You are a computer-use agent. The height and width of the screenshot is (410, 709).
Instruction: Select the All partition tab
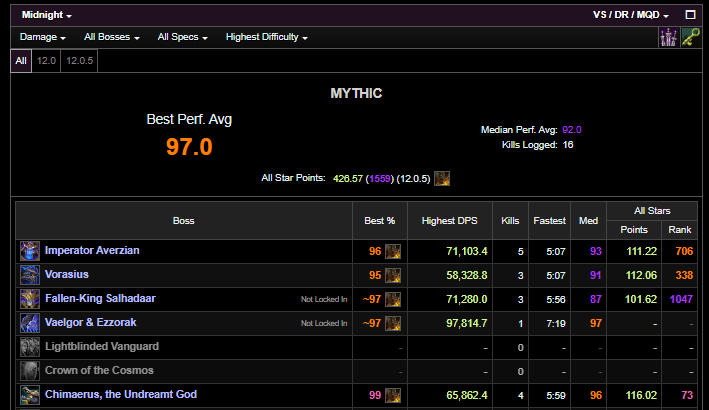(21, 61)
